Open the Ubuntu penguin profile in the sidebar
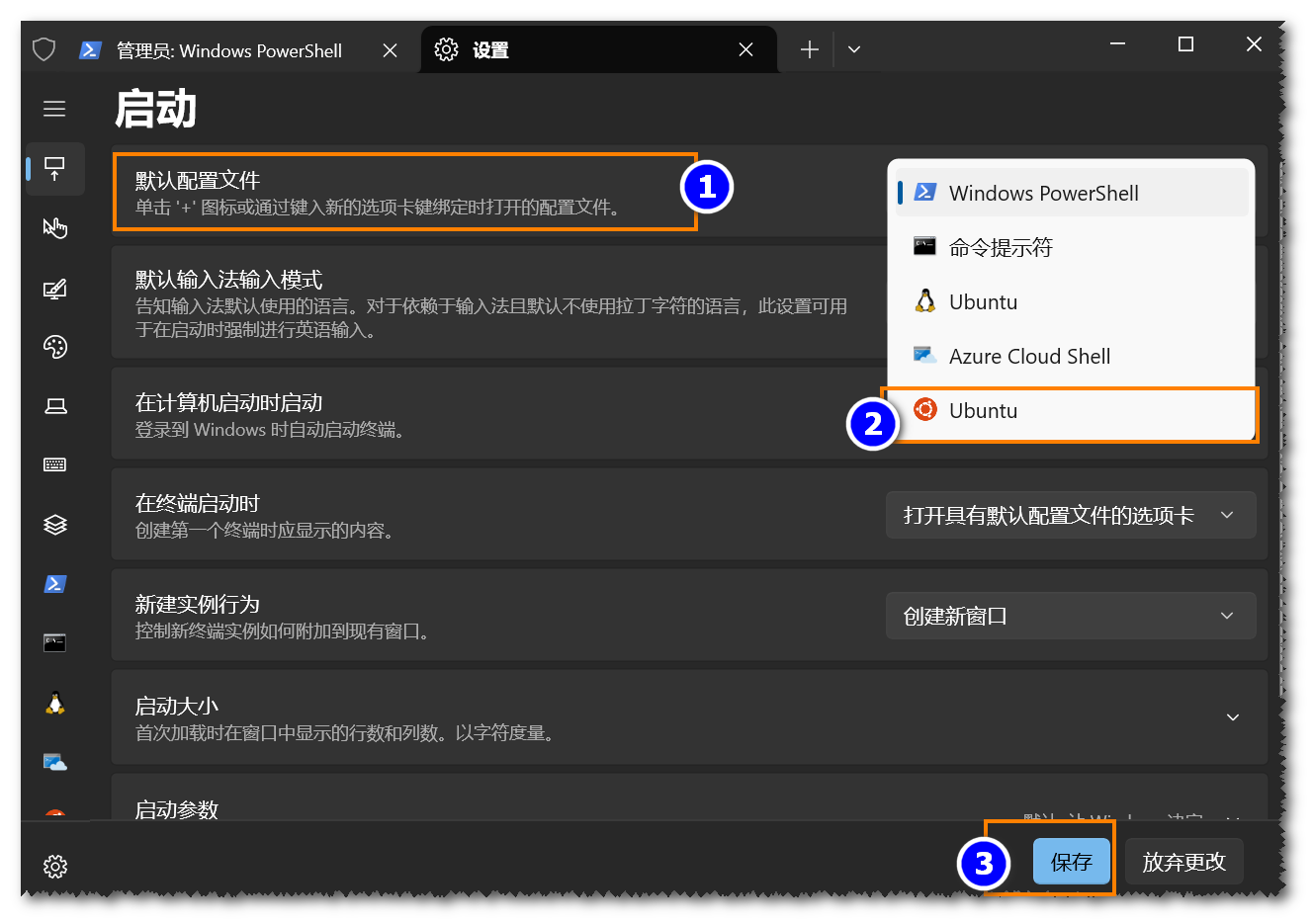Screen dimensions: 1313x924 tap(55, 703)
